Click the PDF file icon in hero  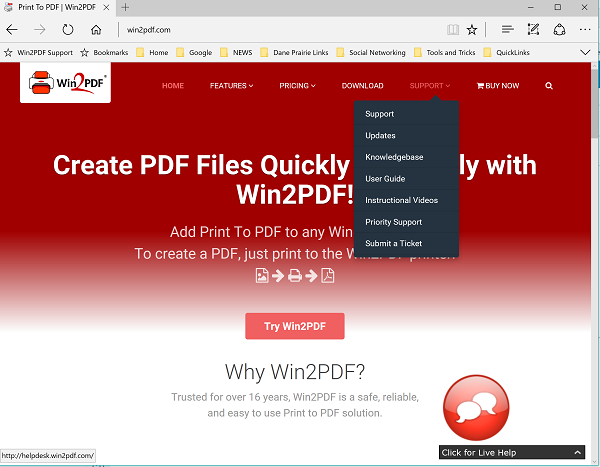tap(328, 276)
